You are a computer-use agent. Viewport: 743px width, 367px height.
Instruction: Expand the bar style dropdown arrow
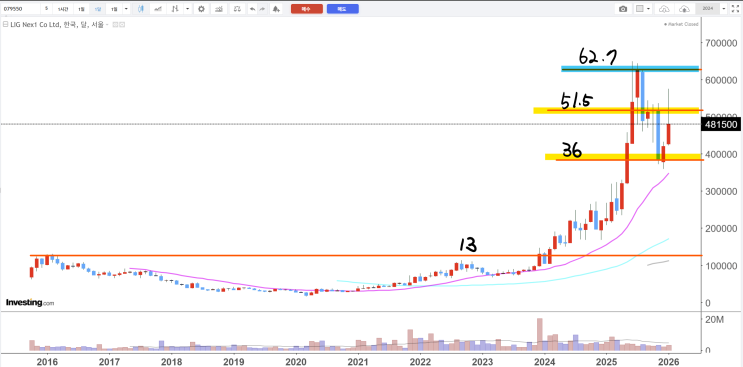click(188, 9)
